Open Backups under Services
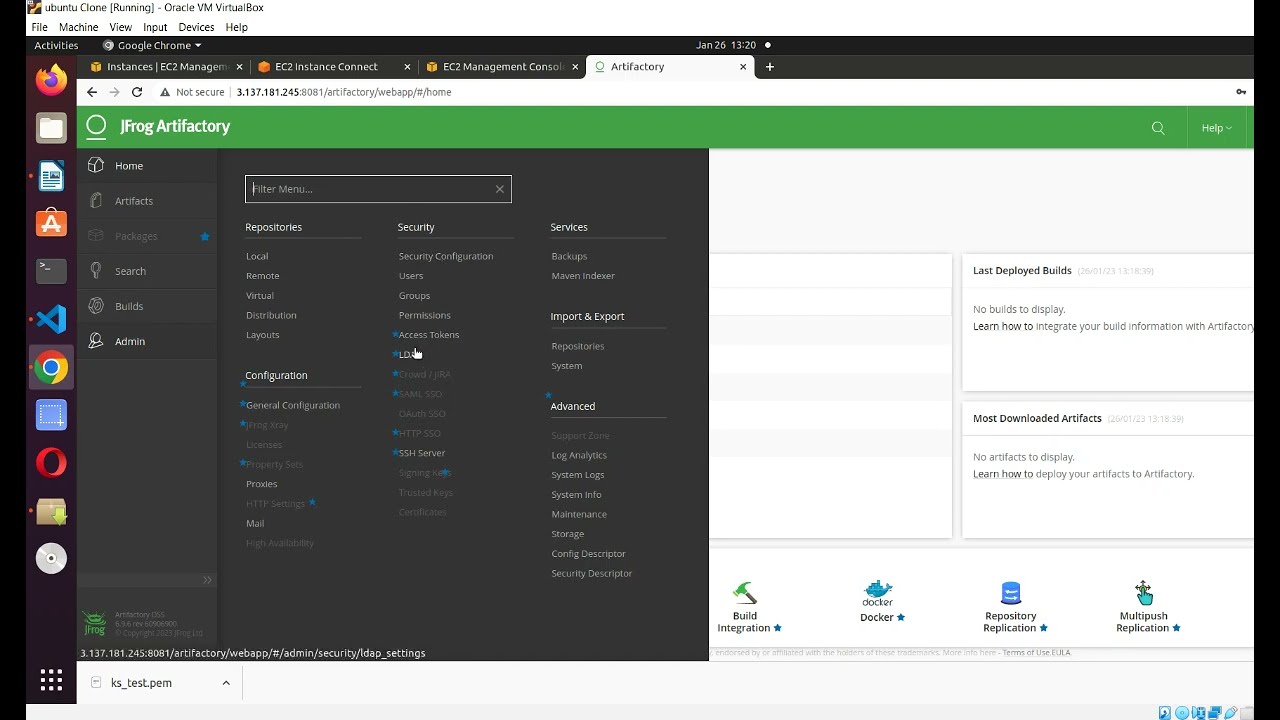Screen dimensions: 1280x720 (x=569, y=256)
